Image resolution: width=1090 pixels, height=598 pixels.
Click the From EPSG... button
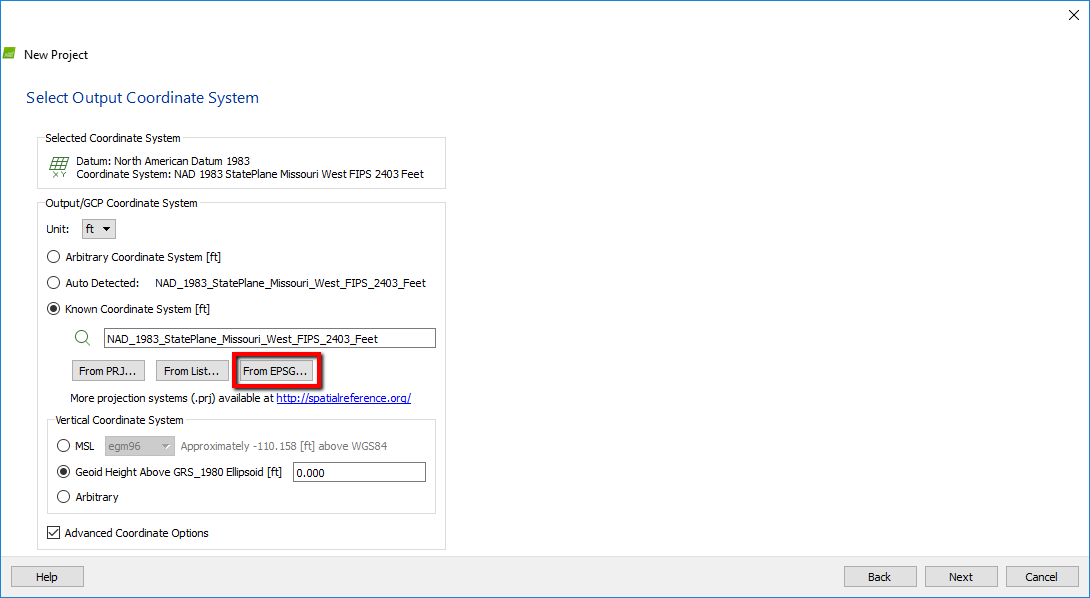(277, 371)
